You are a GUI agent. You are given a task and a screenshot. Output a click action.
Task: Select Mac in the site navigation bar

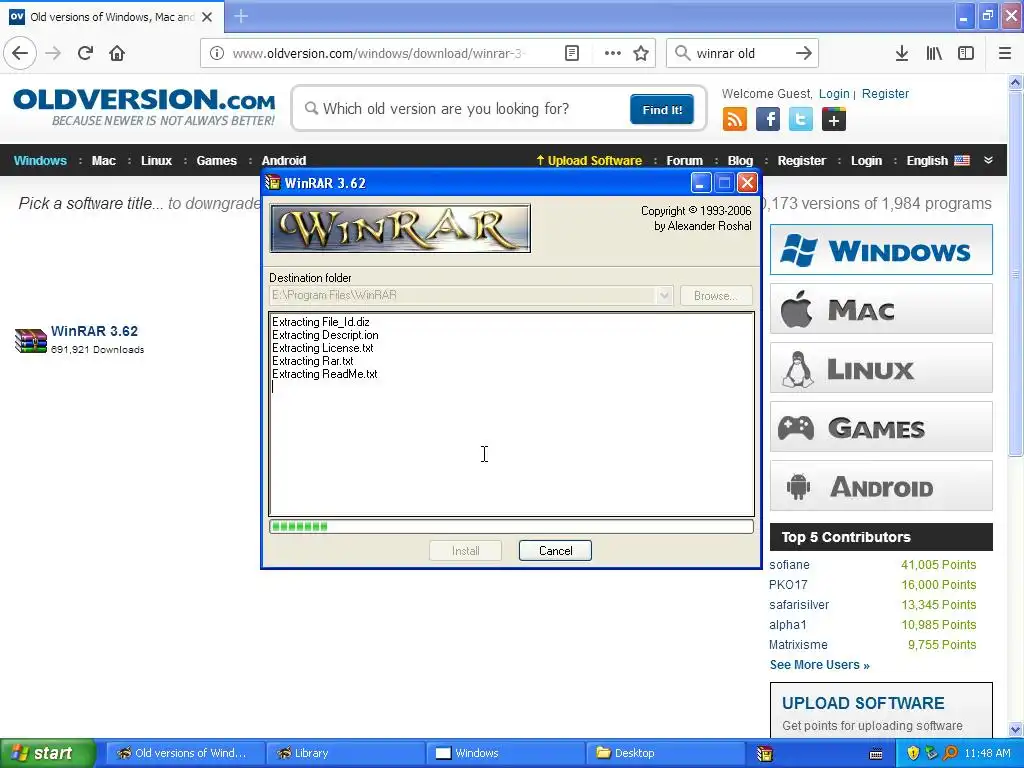tap(104, 161)
